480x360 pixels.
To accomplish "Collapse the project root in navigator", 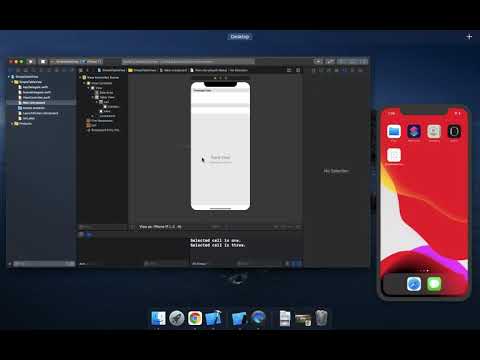I will click(x=9, y=77).
